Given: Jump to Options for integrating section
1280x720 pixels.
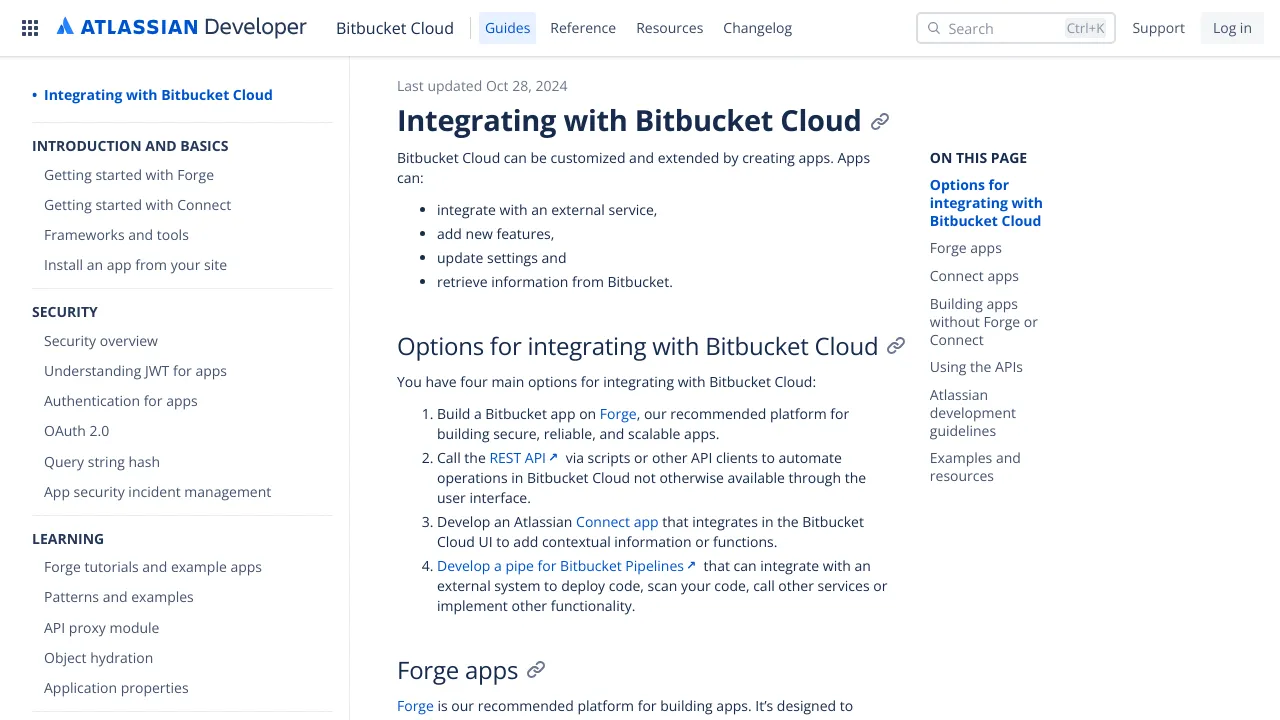Looking at the screenshot, I should [986, 203].
